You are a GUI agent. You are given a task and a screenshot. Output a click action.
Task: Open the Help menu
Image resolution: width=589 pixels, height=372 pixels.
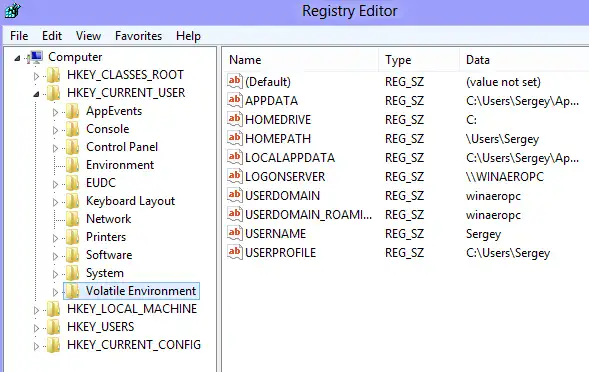tap(188, 36)
